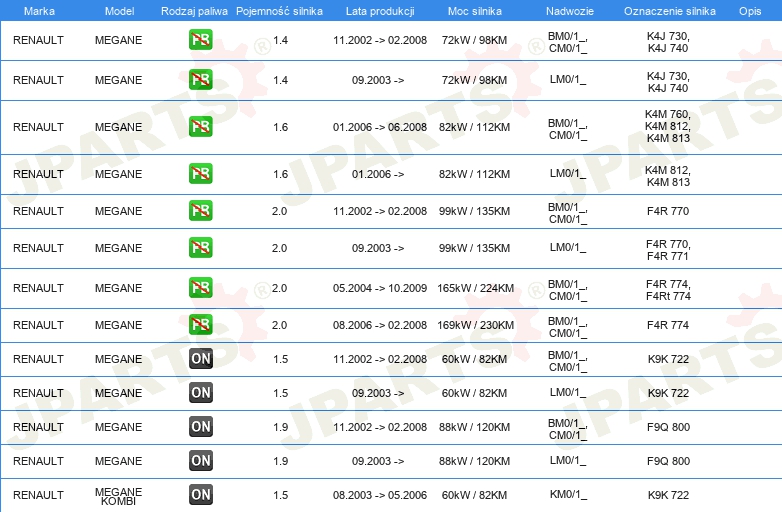Viewport: 782px width, 512px height.
Task: Click ON diesel icon in MEGANE KOMBI row
Action: click(200, 495)
